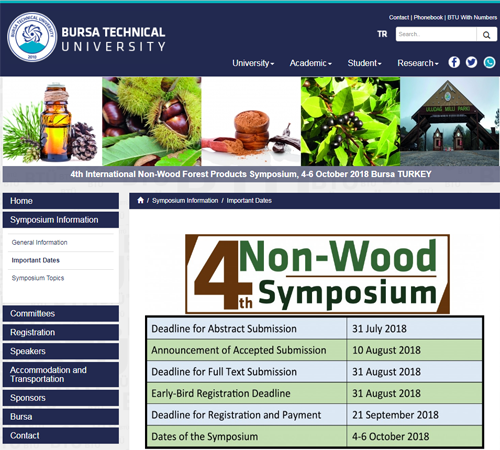This screenshot has height=450, width=500.
Task: Open Symposium Topics sub-item
Action: (x=38, y=278)
